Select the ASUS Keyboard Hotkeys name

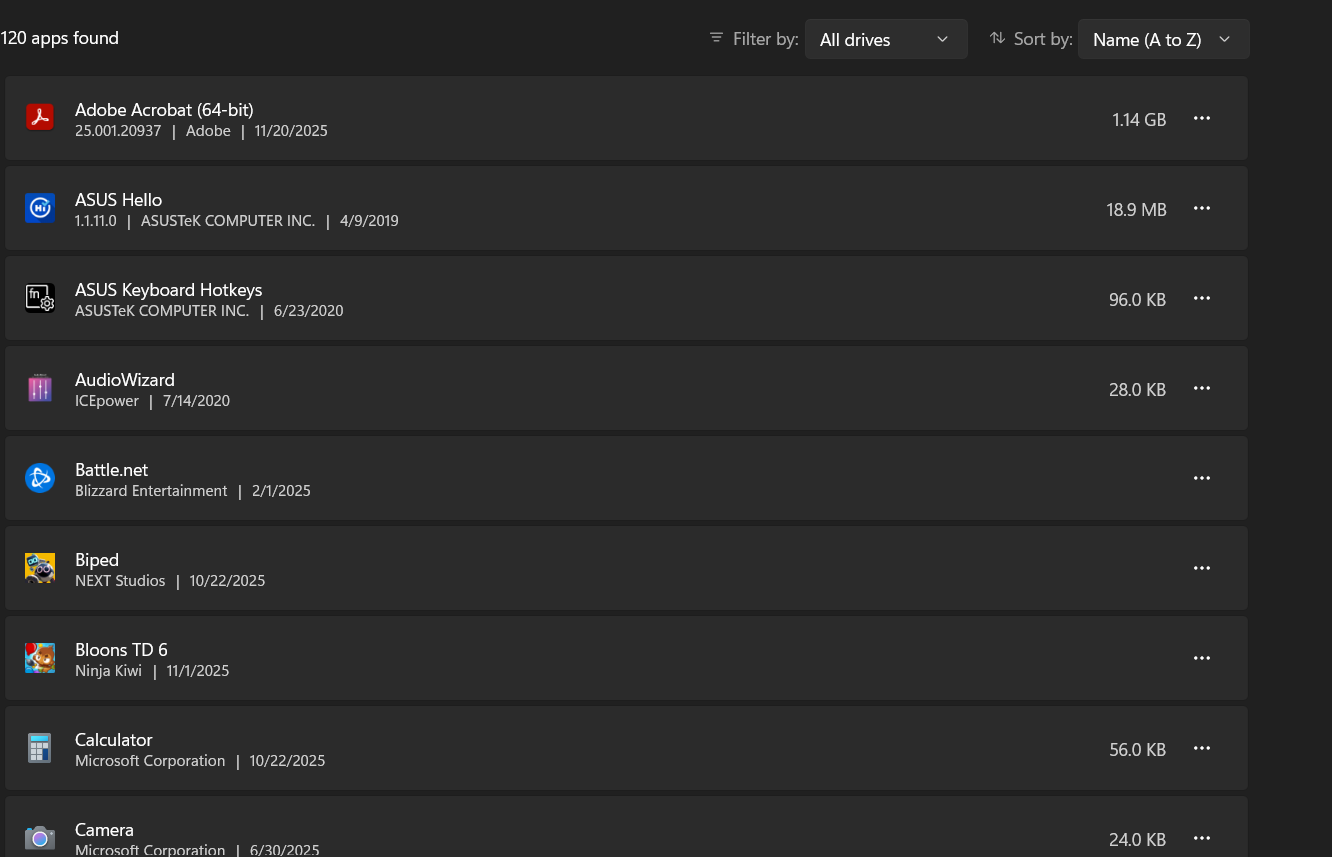point(168,289)
